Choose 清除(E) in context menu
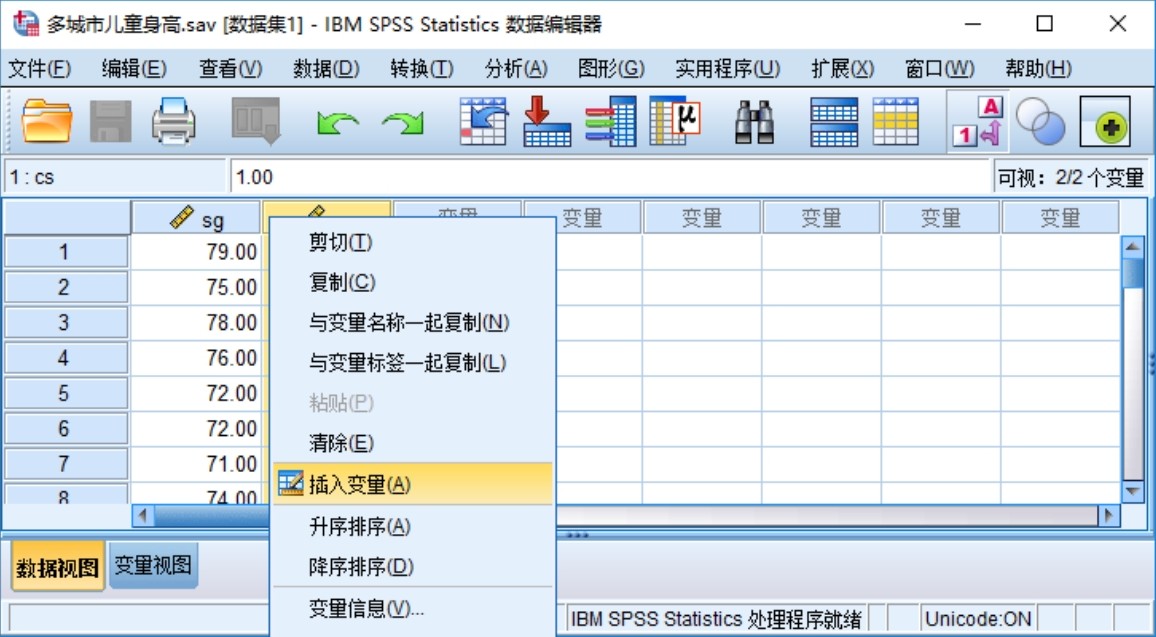The width and height of the screenshot is (1156, 637). 412,443
